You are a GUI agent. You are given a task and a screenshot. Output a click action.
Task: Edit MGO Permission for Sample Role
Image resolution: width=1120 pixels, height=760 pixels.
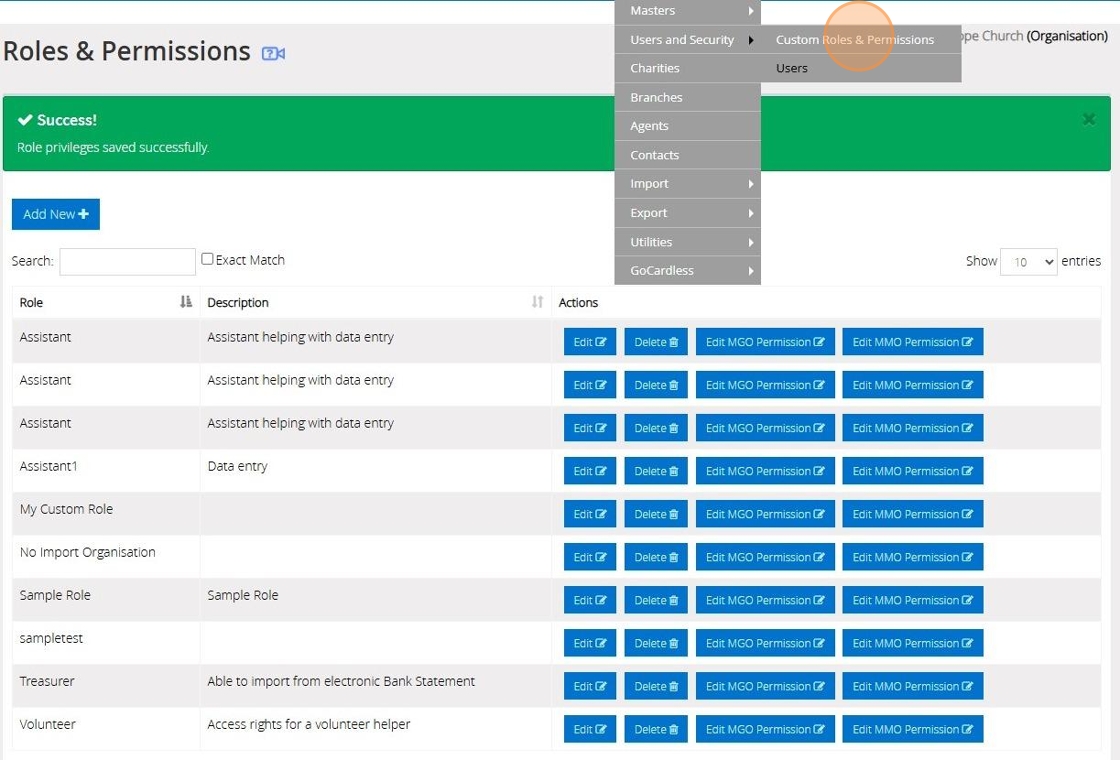(765, 600)
